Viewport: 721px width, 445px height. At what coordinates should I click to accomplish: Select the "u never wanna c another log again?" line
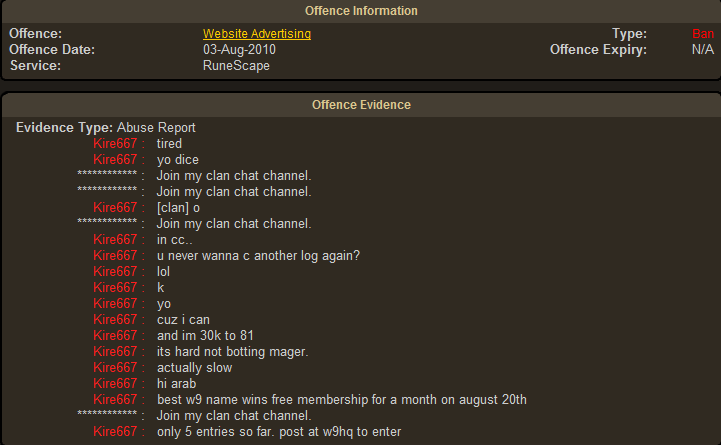coord(258,256)
